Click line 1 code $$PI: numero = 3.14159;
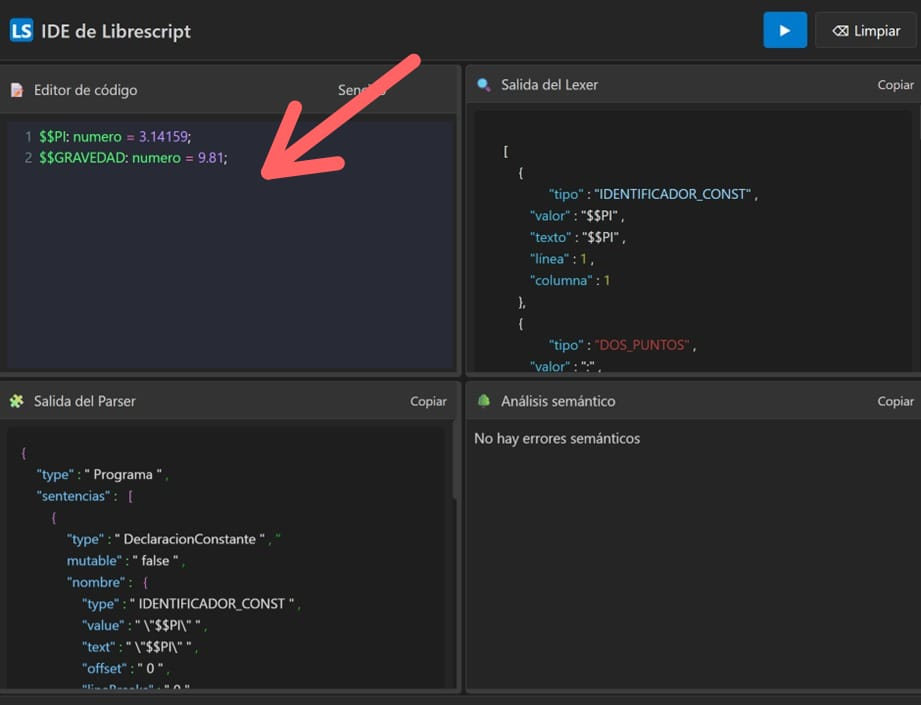The width and height of the screenshot is (921, 705). click(115, 137)
